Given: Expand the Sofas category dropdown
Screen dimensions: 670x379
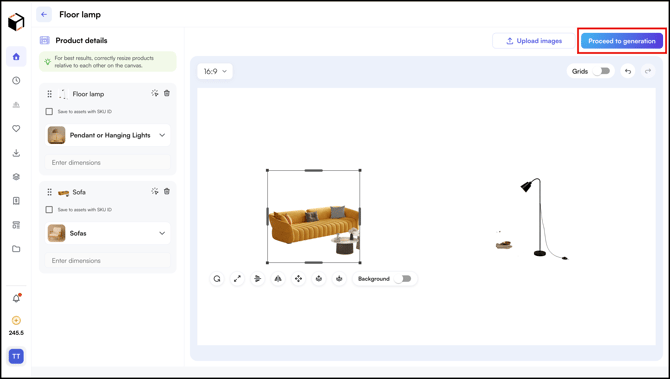Looking at the screenshot, I should click(x=108, y=233).
